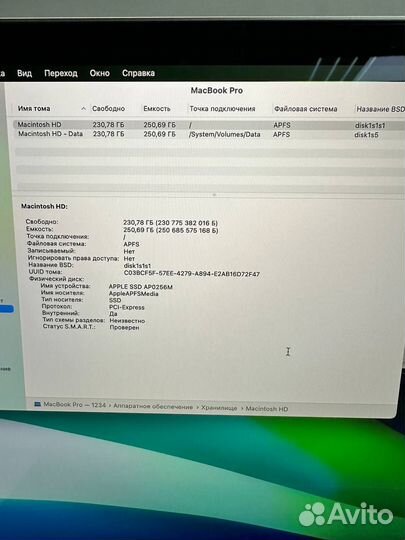Sort by Точка подключения column header
405x540 pixels.
222,109
